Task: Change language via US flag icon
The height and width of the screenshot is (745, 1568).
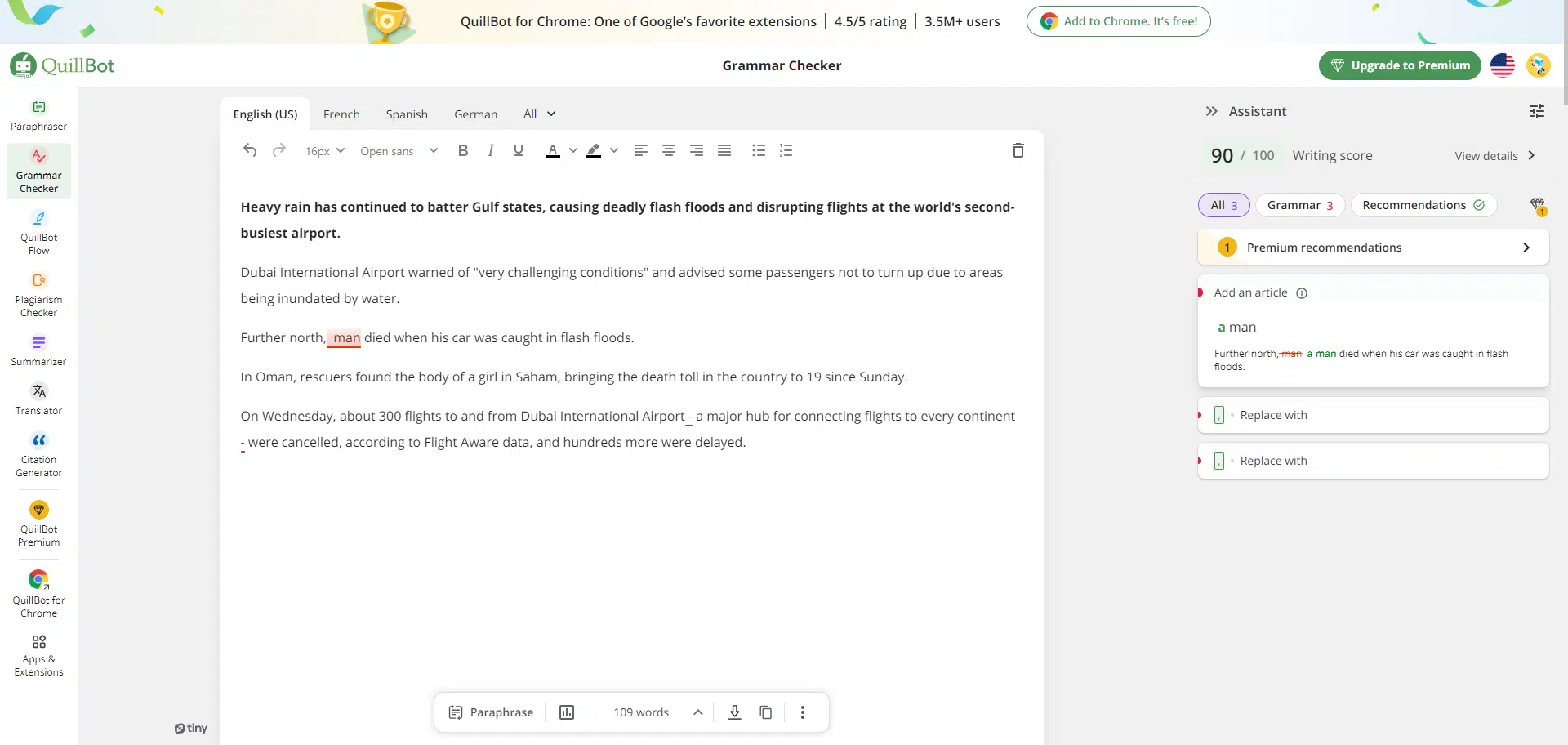Action: [x=1503, y=65]
